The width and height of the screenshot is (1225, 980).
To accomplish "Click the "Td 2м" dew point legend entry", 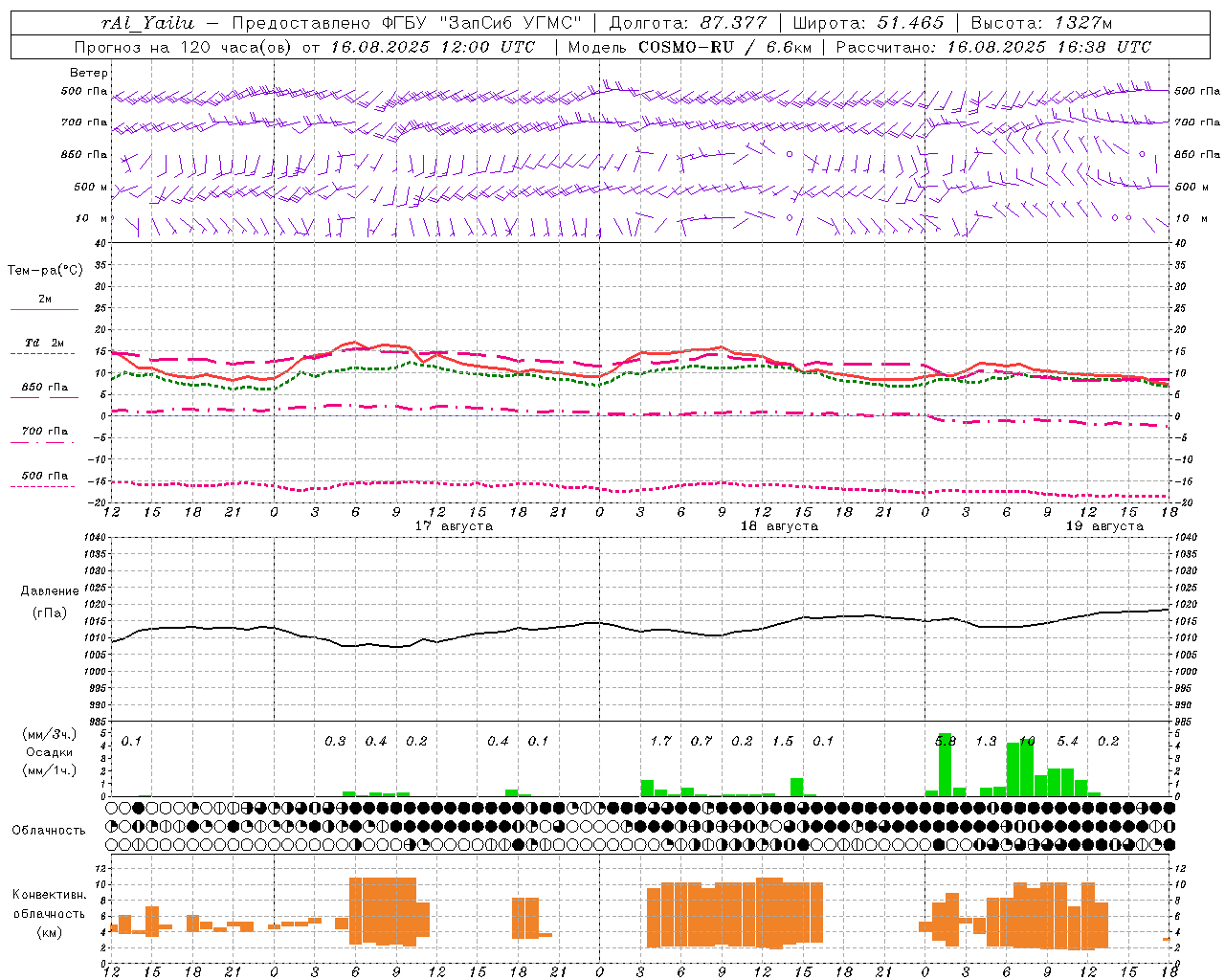I will pos(44,343).
